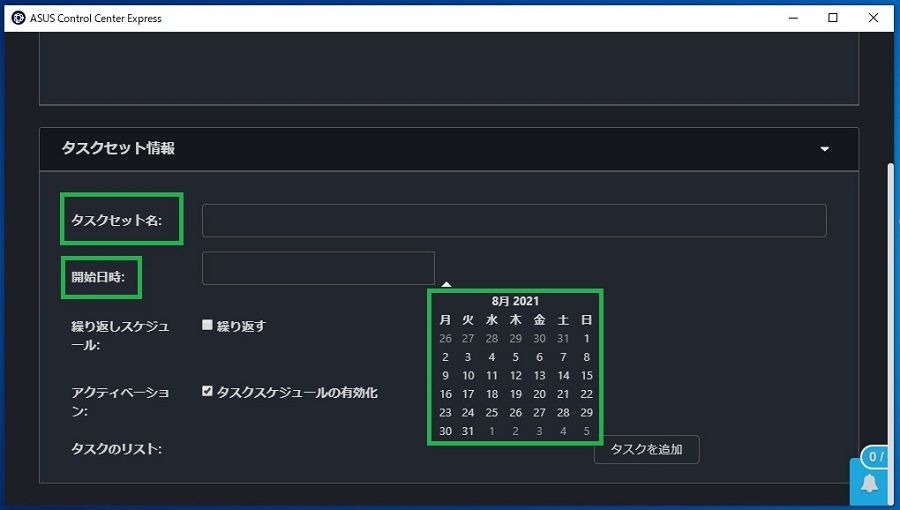Pick August 28 in the last full week
This screenshot has height=510, width=900.
tap(564, 412)
